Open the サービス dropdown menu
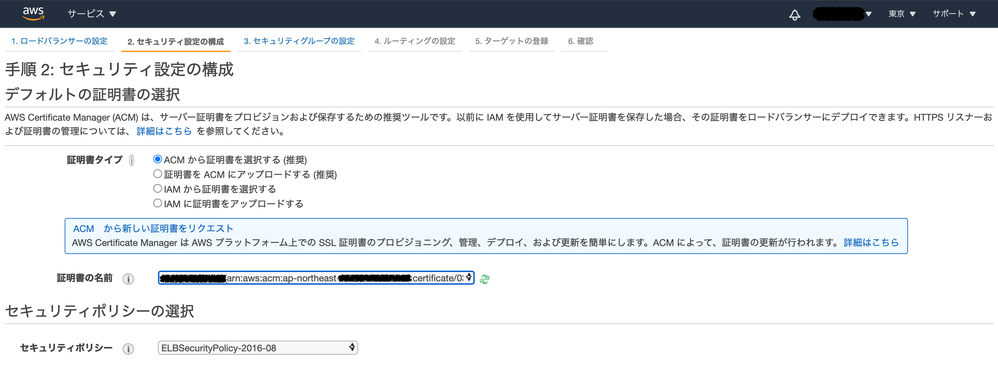 pyautogui.click(x=92, y=14)
